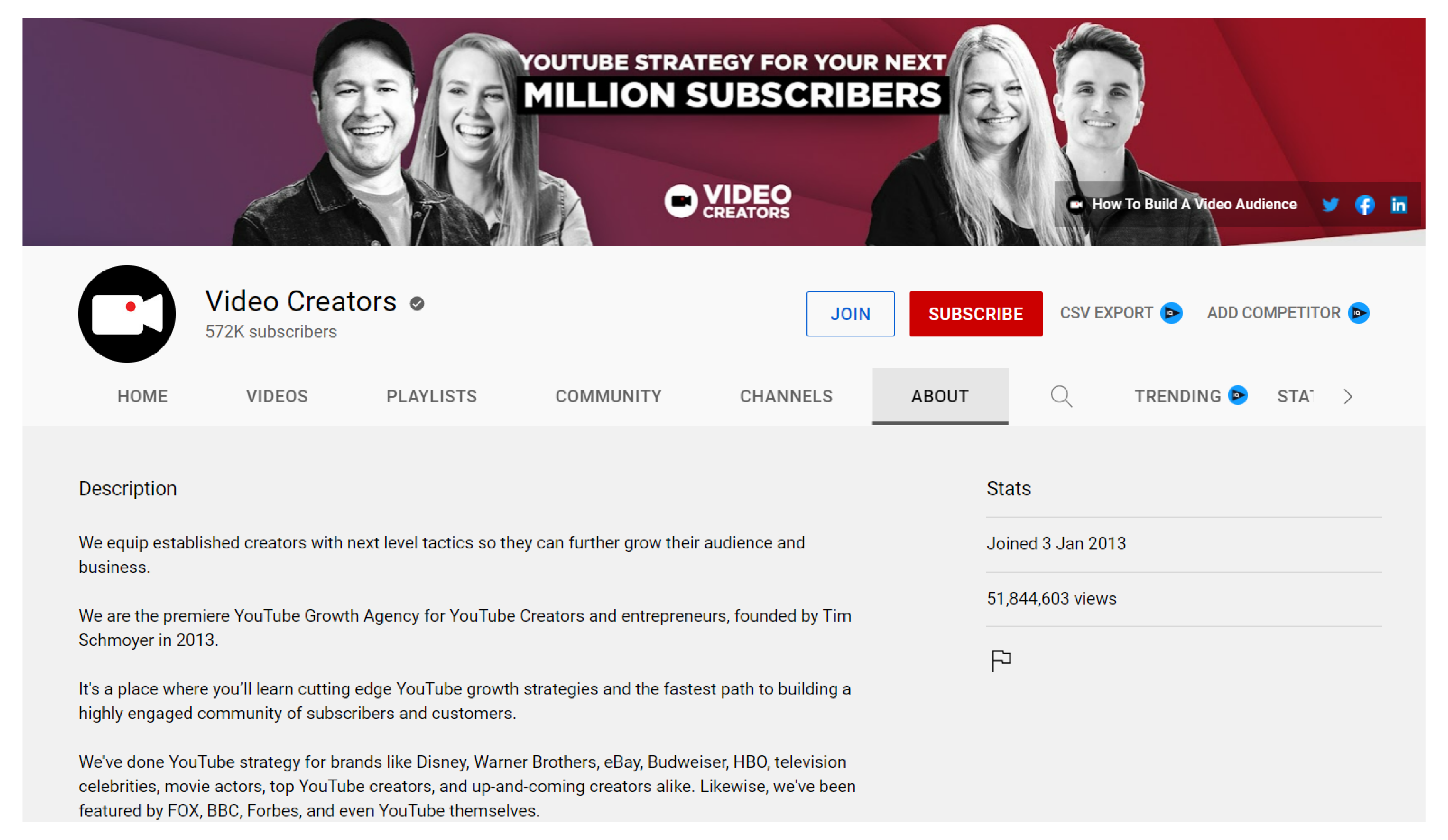Click the channel banner image

[724, 132]
